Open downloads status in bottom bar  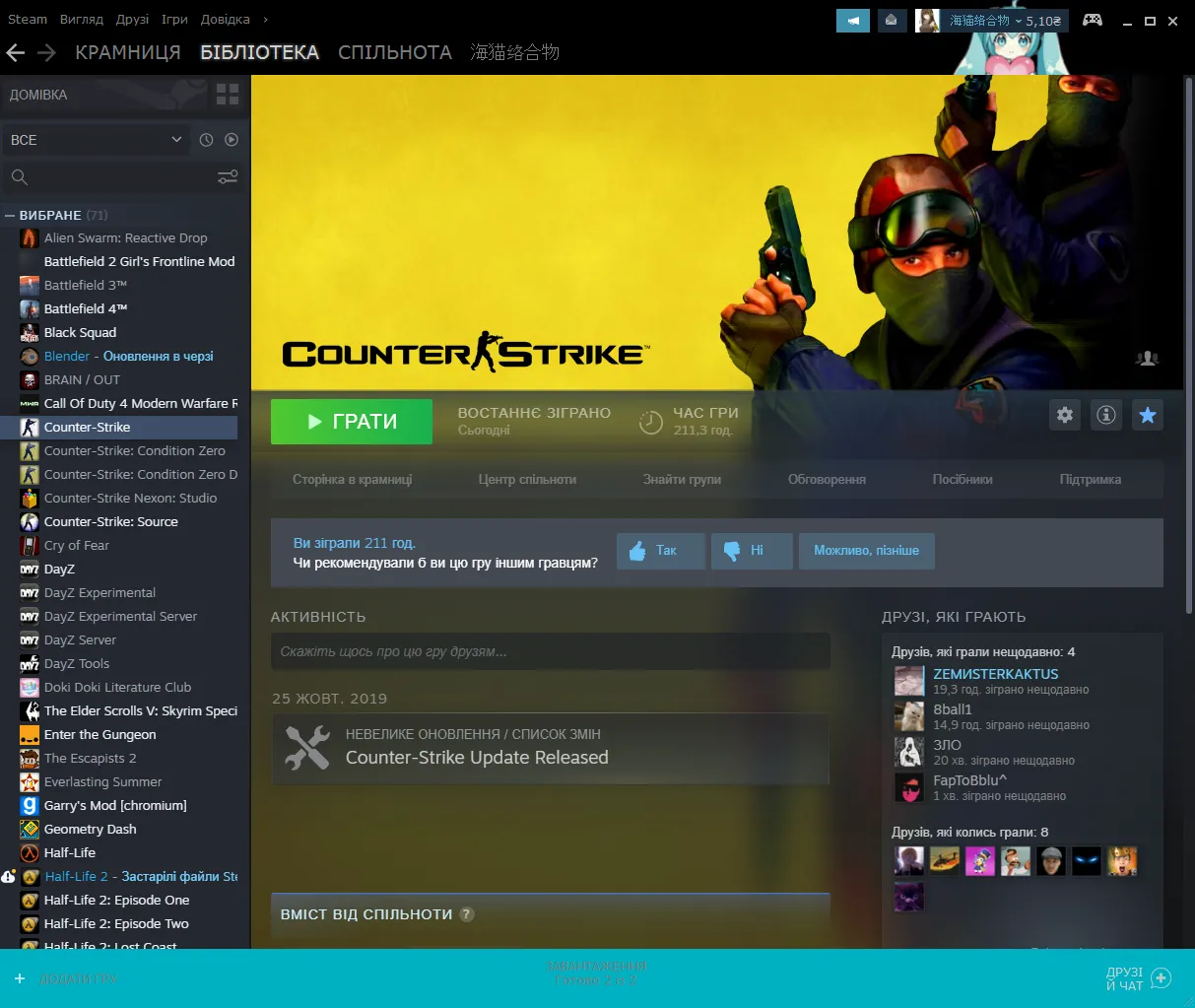(x=597, y=974)
